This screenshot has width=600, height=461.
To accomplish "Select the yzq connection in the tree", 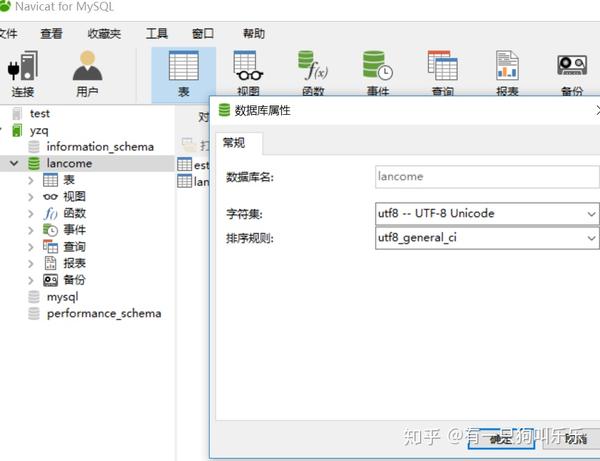I will (x=39, y=130).
